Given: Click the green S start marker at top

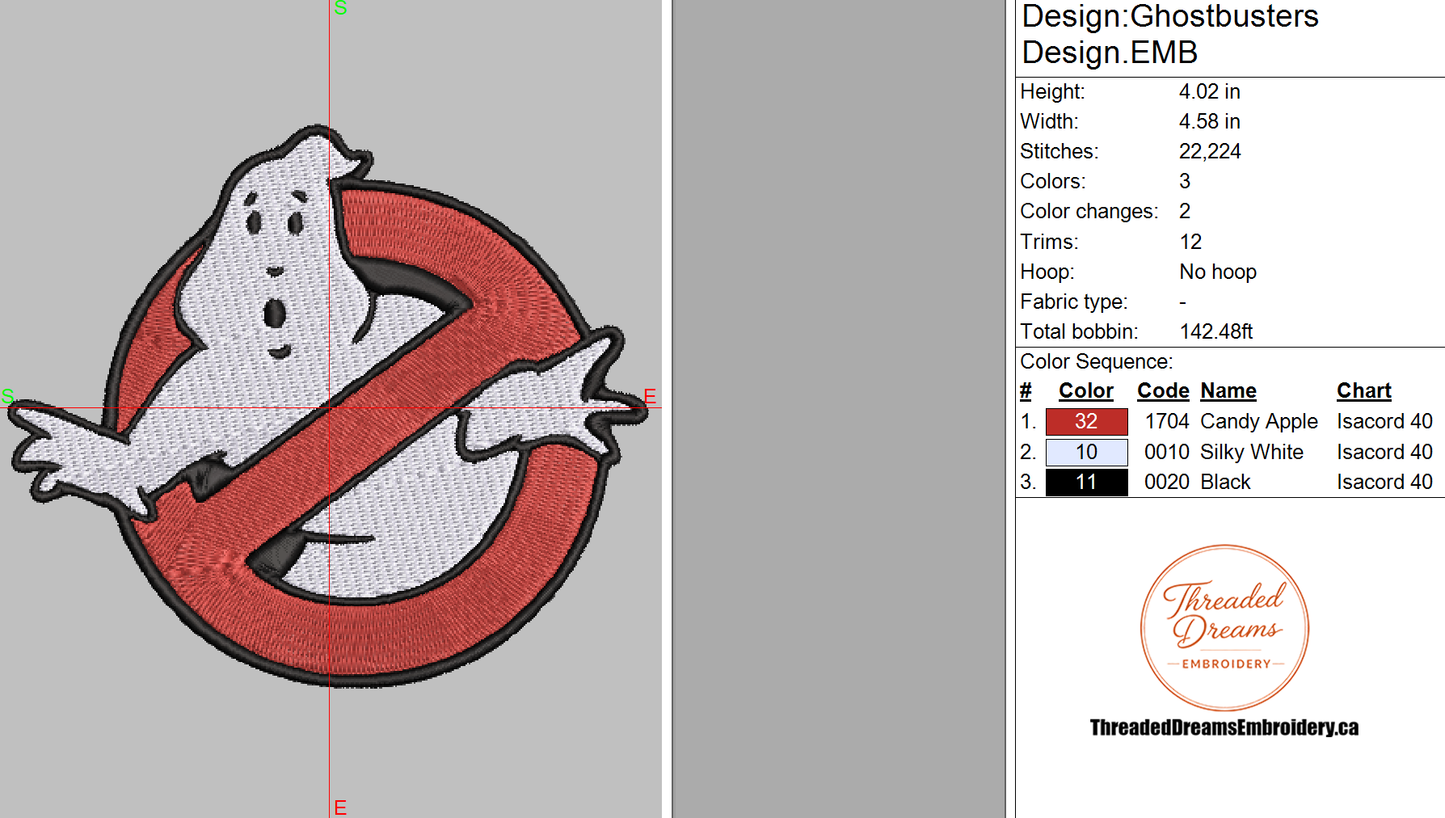Looking at the screenshot, I should (340, 9).
